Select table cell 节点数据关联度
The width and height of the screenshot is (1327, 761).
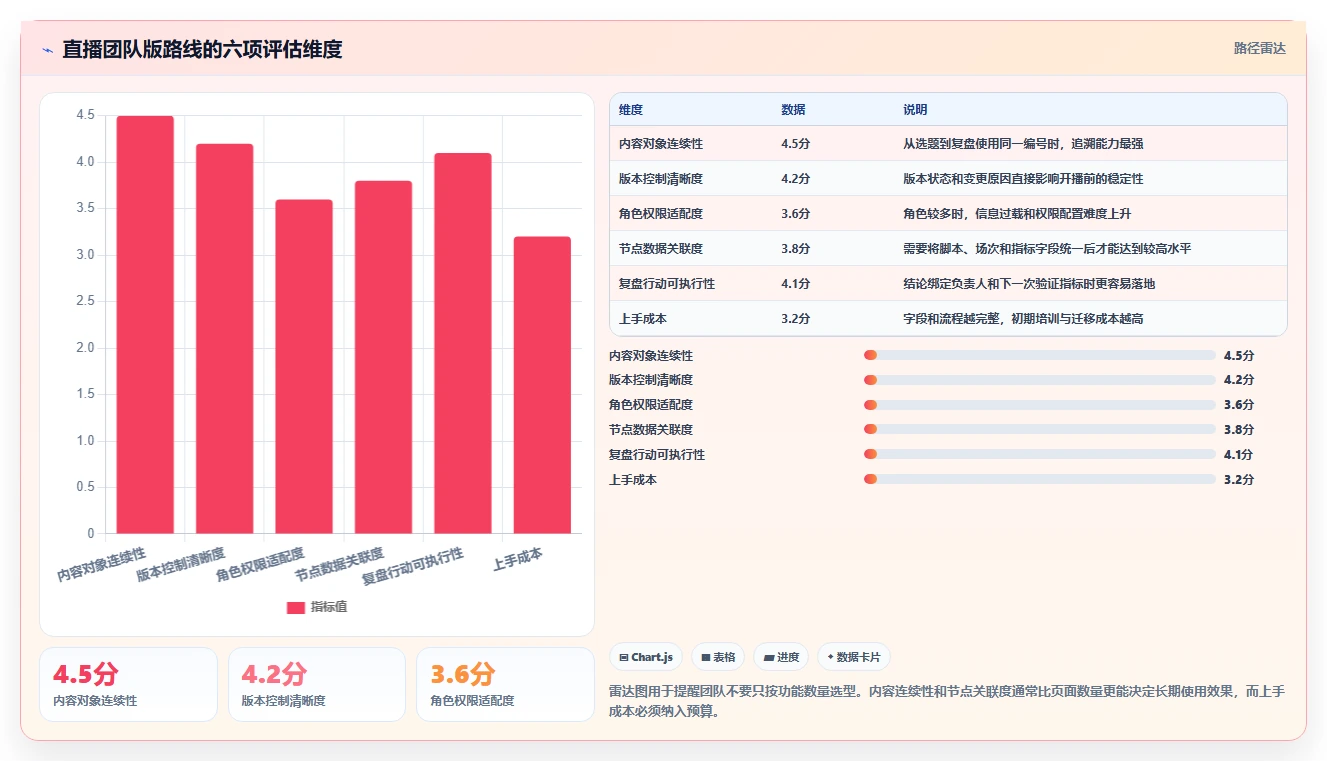(661, 249)
